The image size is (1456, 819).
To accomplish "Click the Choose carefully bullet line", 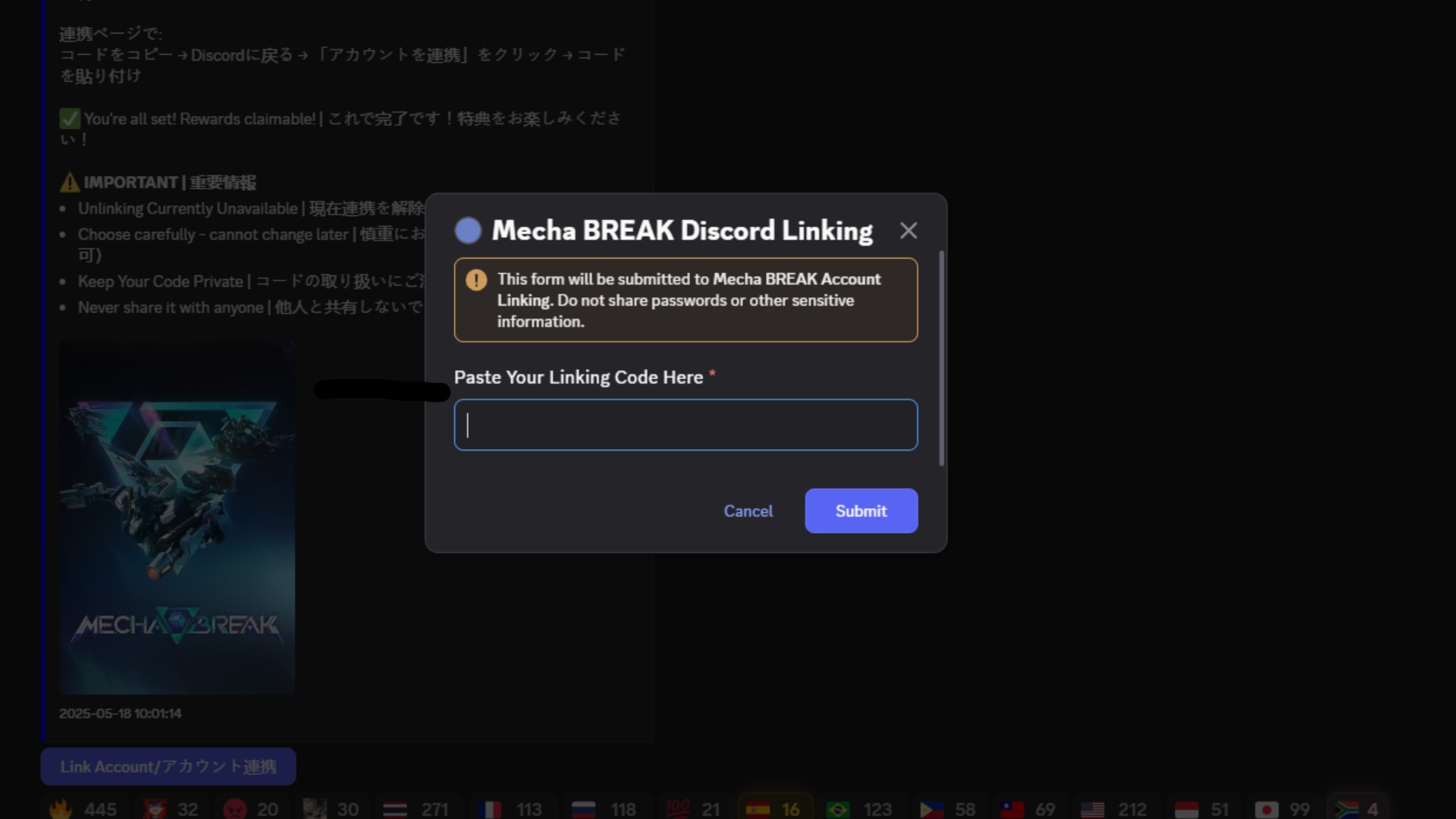I will (250, 243).
